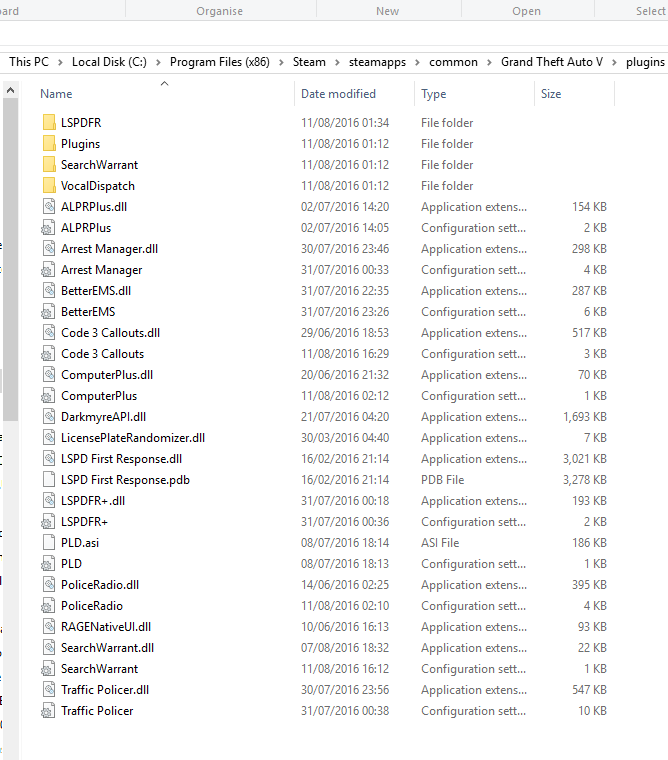Click date 07/08/2016 18:32 for SearchWarrant.dll
This screenshot has height=760, width=668.
coord(345,648)
